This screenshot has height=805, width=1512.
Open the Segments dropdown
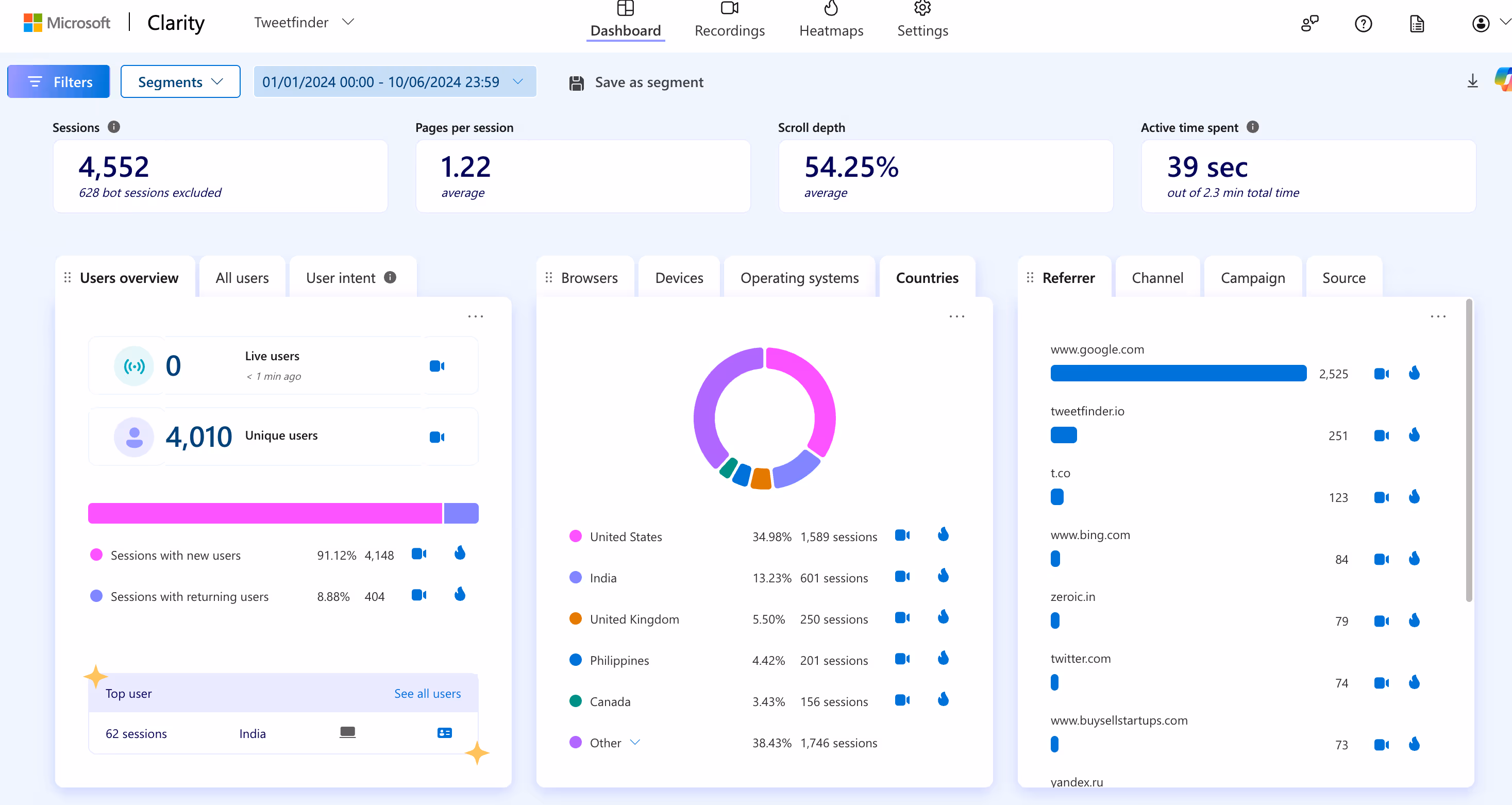(180, 81)
